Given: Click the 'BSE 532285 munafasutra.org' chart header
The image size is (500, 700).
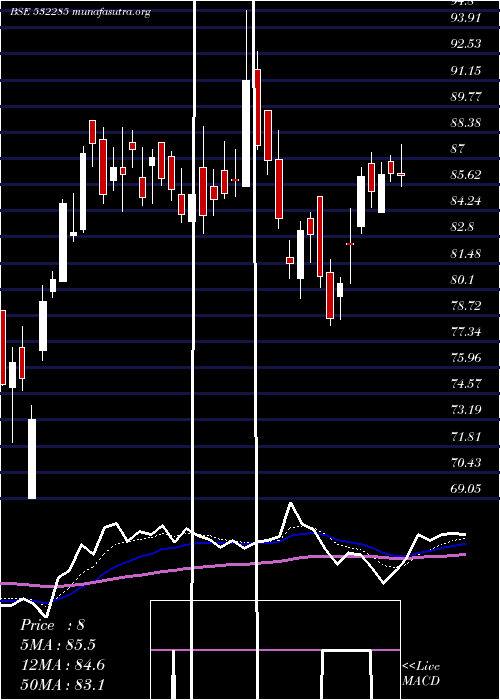Looking at the screenshot, I should [x=81, y=12].
